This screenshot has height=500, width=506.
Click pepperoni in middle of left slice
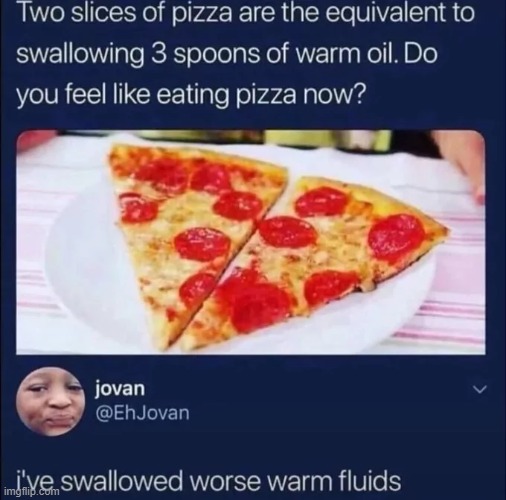202,243
